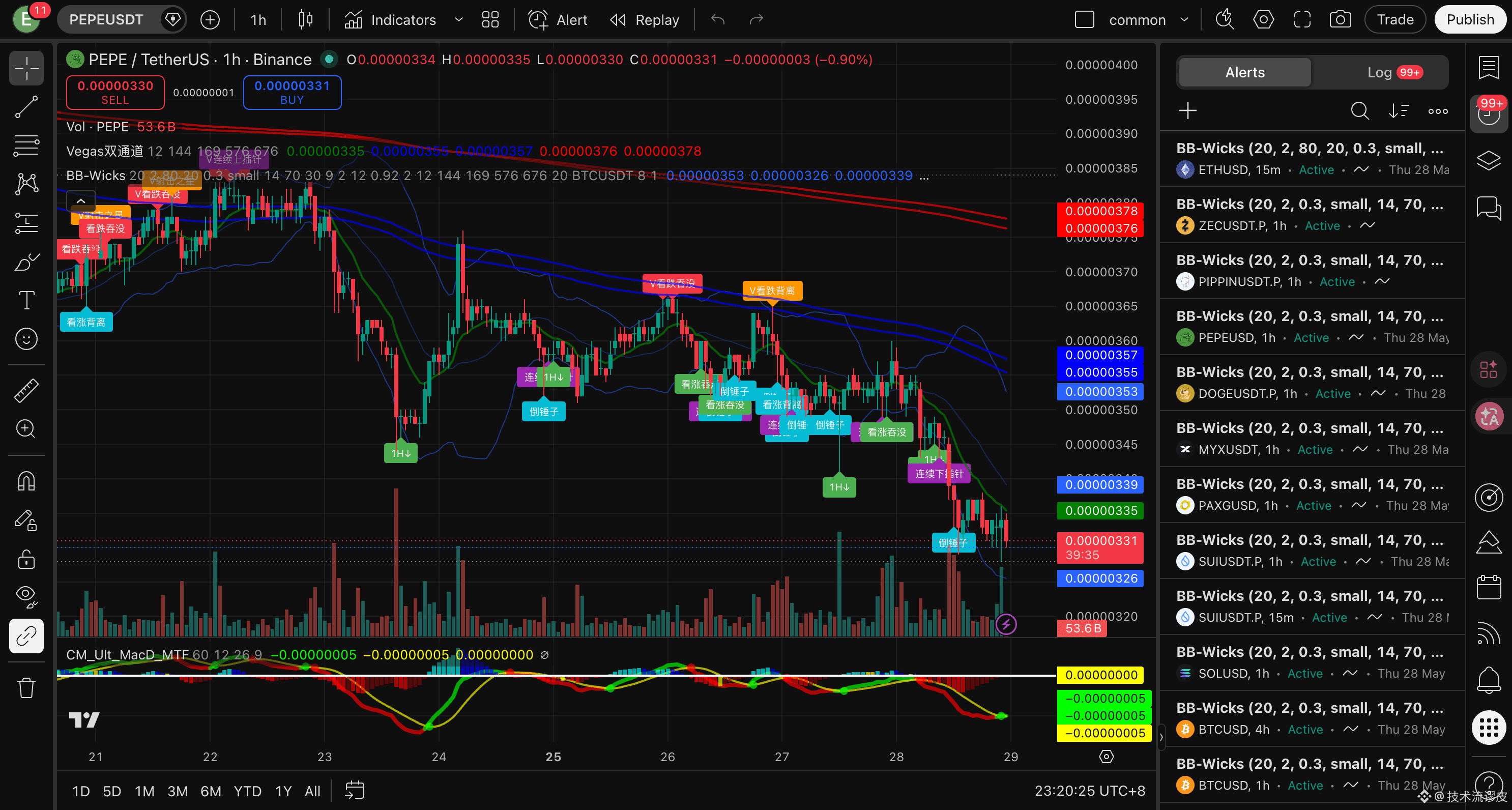Select the 1D time range

81,791
